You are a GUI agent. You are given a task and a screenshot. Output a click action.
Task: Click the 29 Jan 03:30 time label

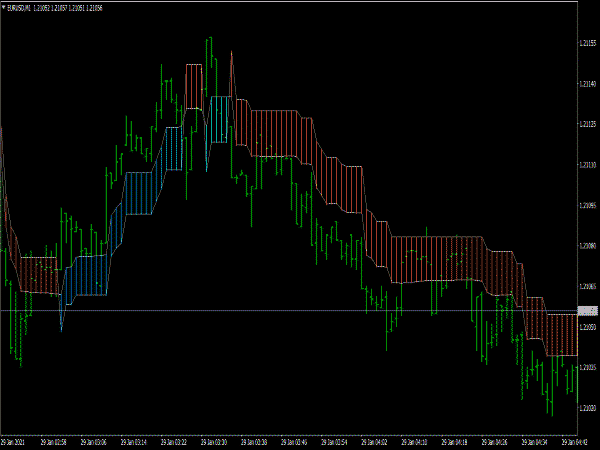click(214, 442)
